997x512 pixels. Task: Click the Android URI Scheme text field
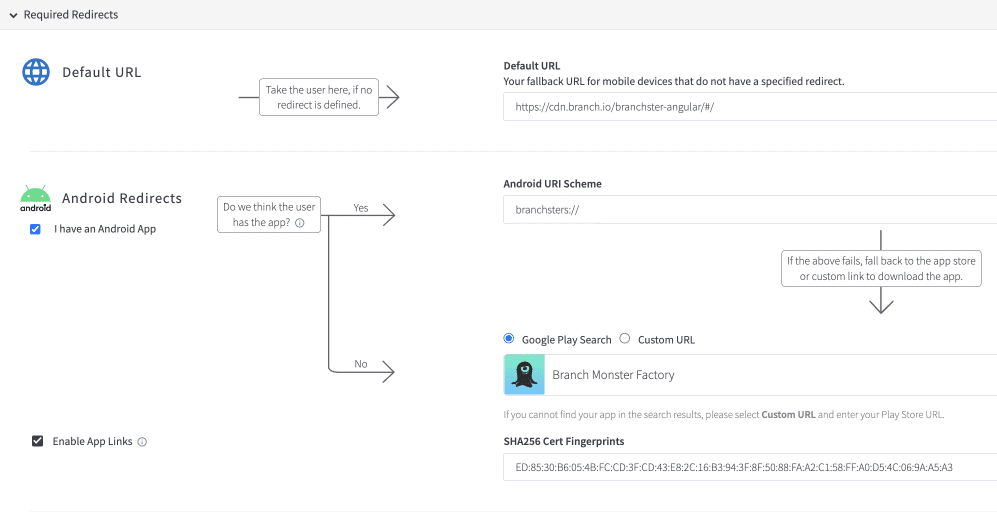coord(750,210)
